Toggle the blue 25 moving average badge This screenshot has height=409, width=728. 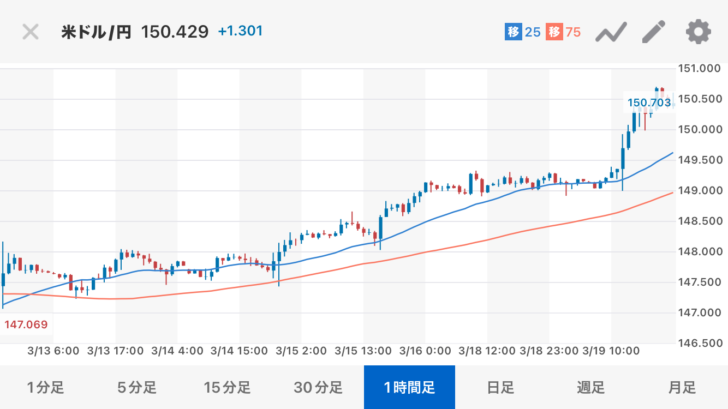pyautogui.click(x=521, y=32)
